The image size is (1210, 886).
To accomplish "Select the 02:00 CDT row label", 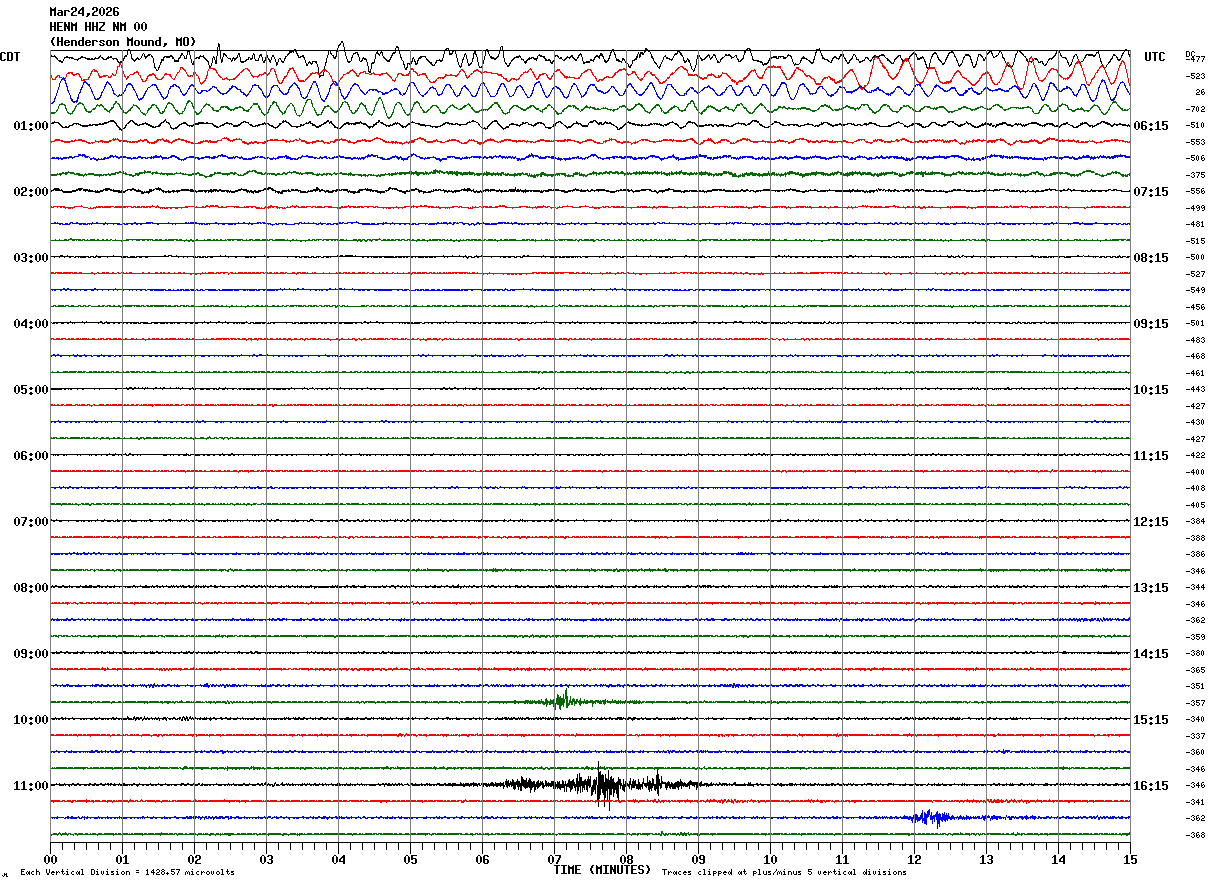I will (31, 192).
